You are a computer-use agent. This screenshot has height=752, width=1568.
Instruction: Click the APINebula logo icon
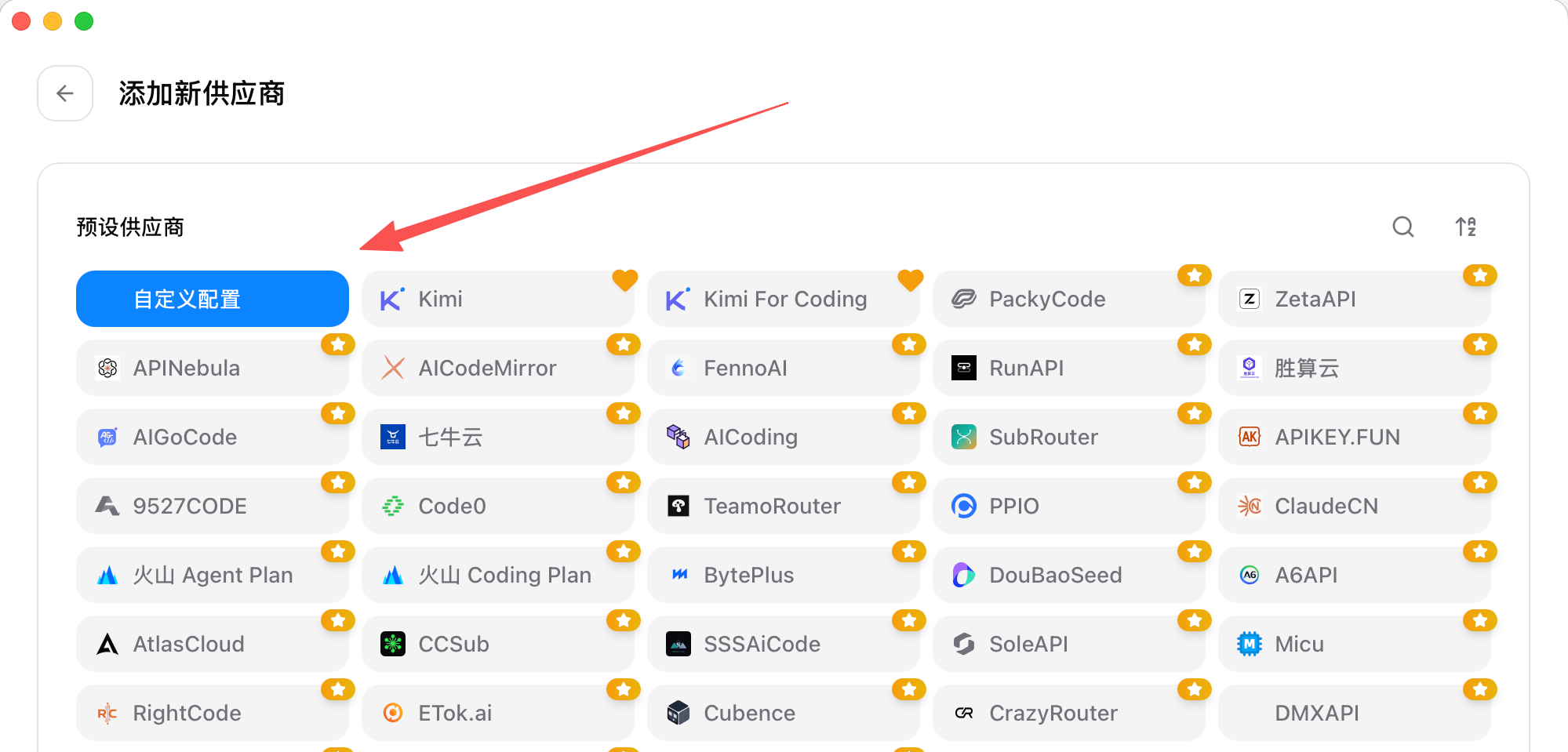tap(107, 368)
